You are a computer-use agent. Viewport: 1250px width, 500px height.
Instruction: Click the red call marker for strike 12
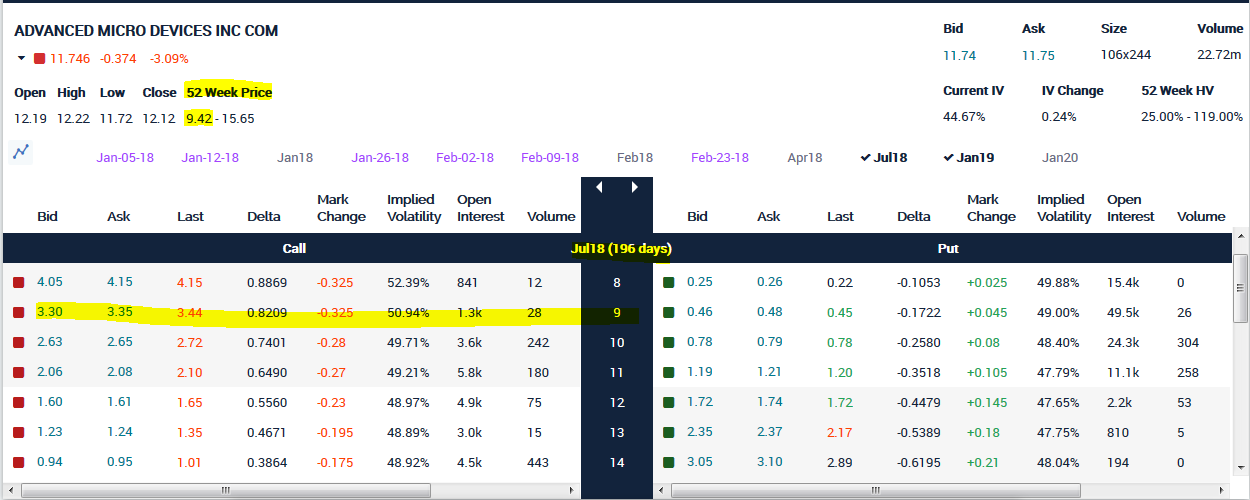(x=19, y=403)
